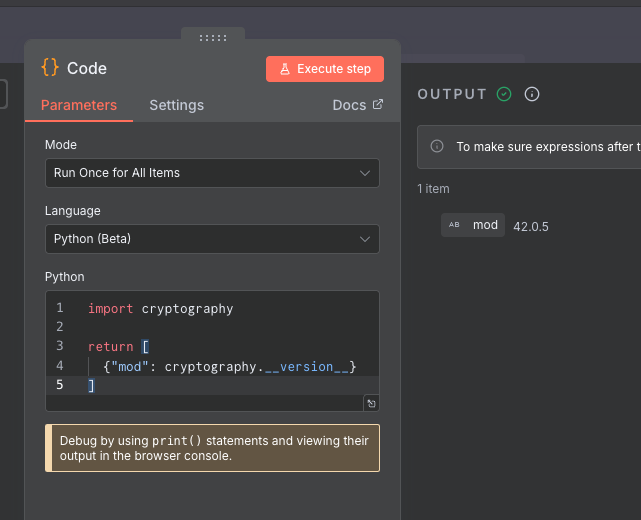Click the AB string type icon beside mod
The height and width of the screenshot is (520, 641).
[x=454, y=225]
